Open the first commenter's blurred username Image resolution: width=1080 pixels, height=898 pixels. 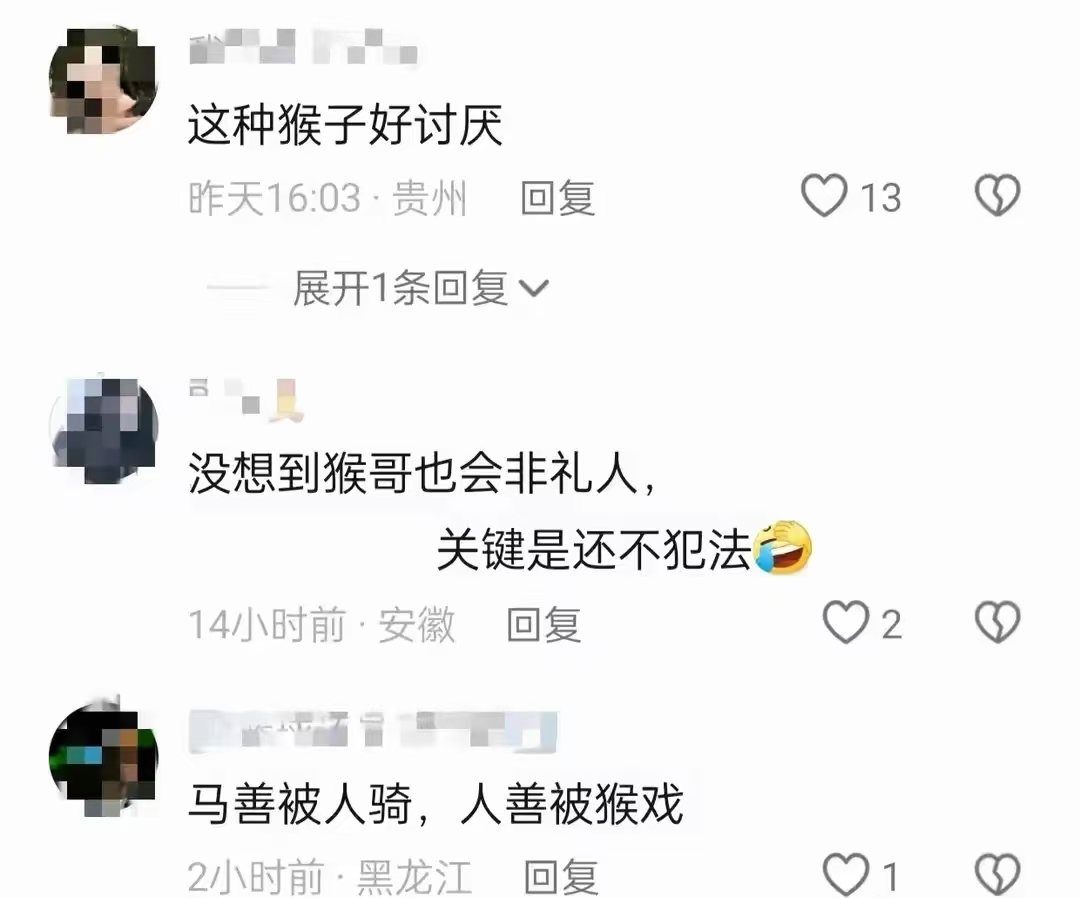click(x=303, y=48)
